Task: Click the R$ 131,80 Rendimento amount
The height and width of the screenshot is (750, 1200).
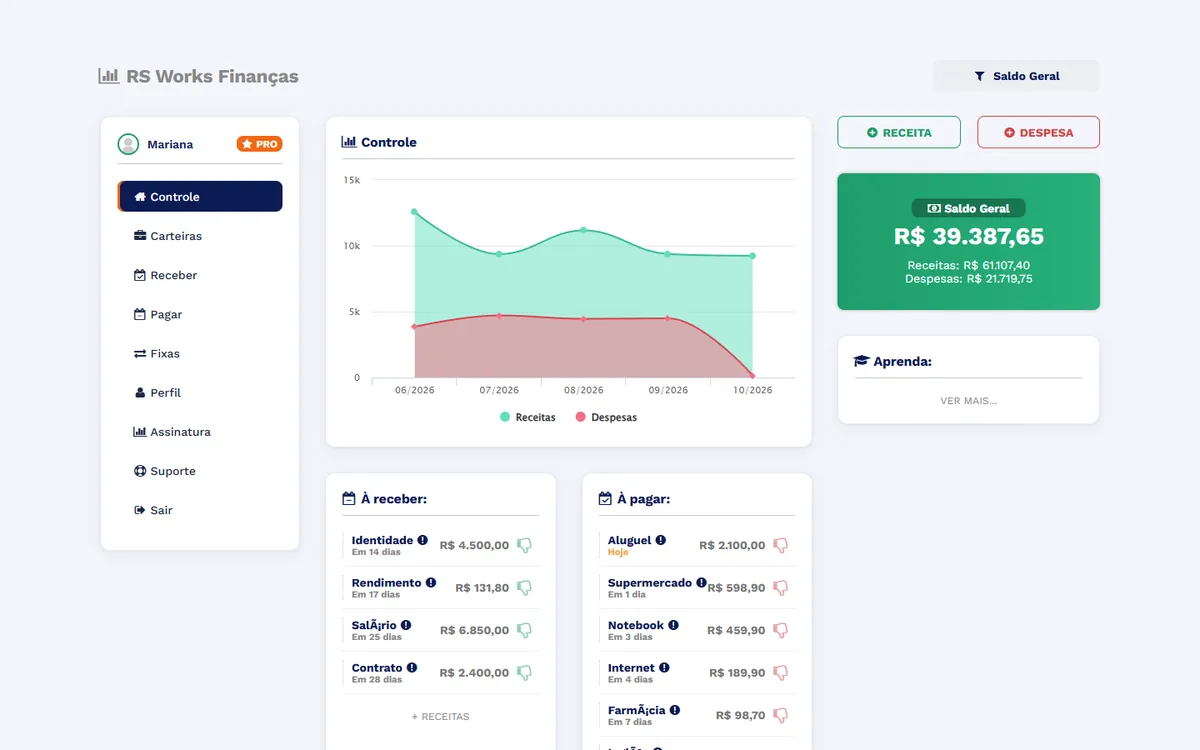Action: pos(482,588)
